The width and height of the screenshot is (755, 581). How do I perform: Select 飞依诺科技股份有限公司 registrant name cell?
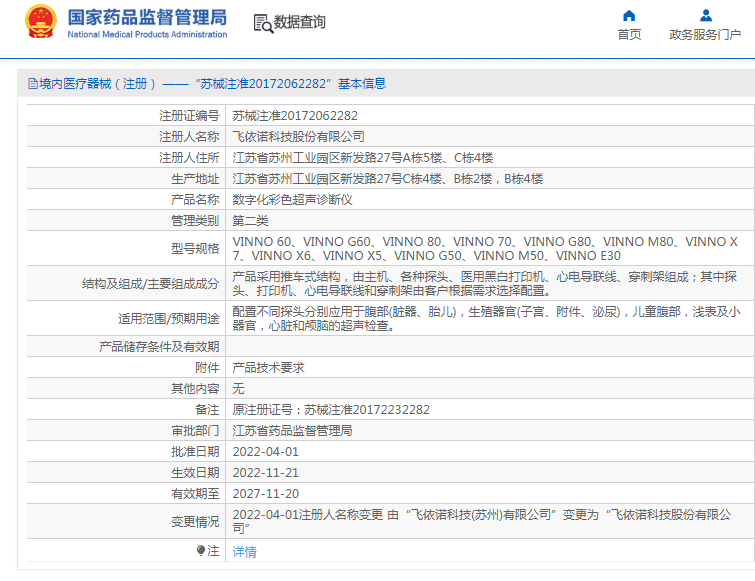point(490,137)
